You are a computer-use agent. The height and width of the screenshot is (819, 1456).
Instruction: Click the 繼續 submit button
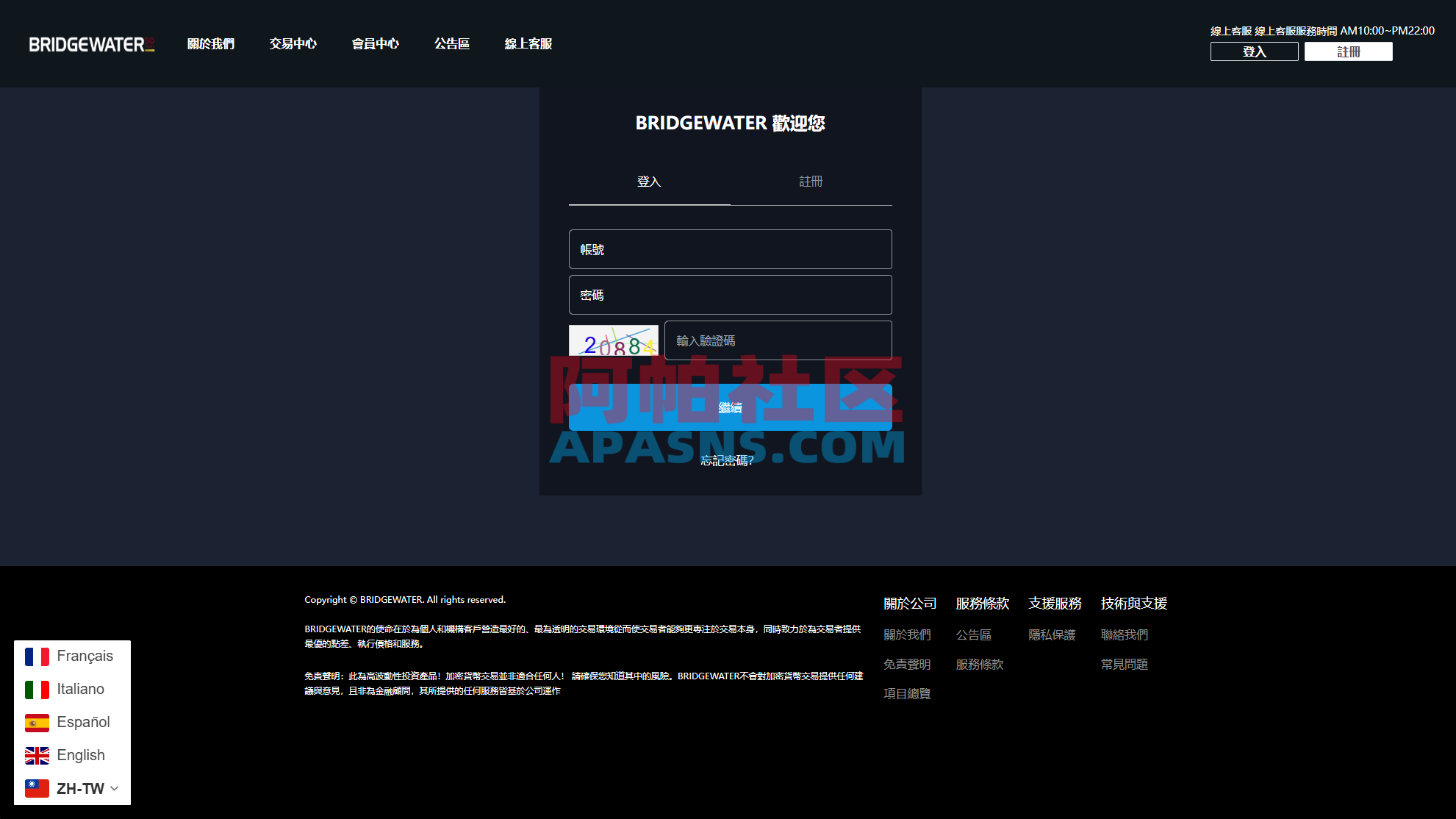tap(730, 407)
